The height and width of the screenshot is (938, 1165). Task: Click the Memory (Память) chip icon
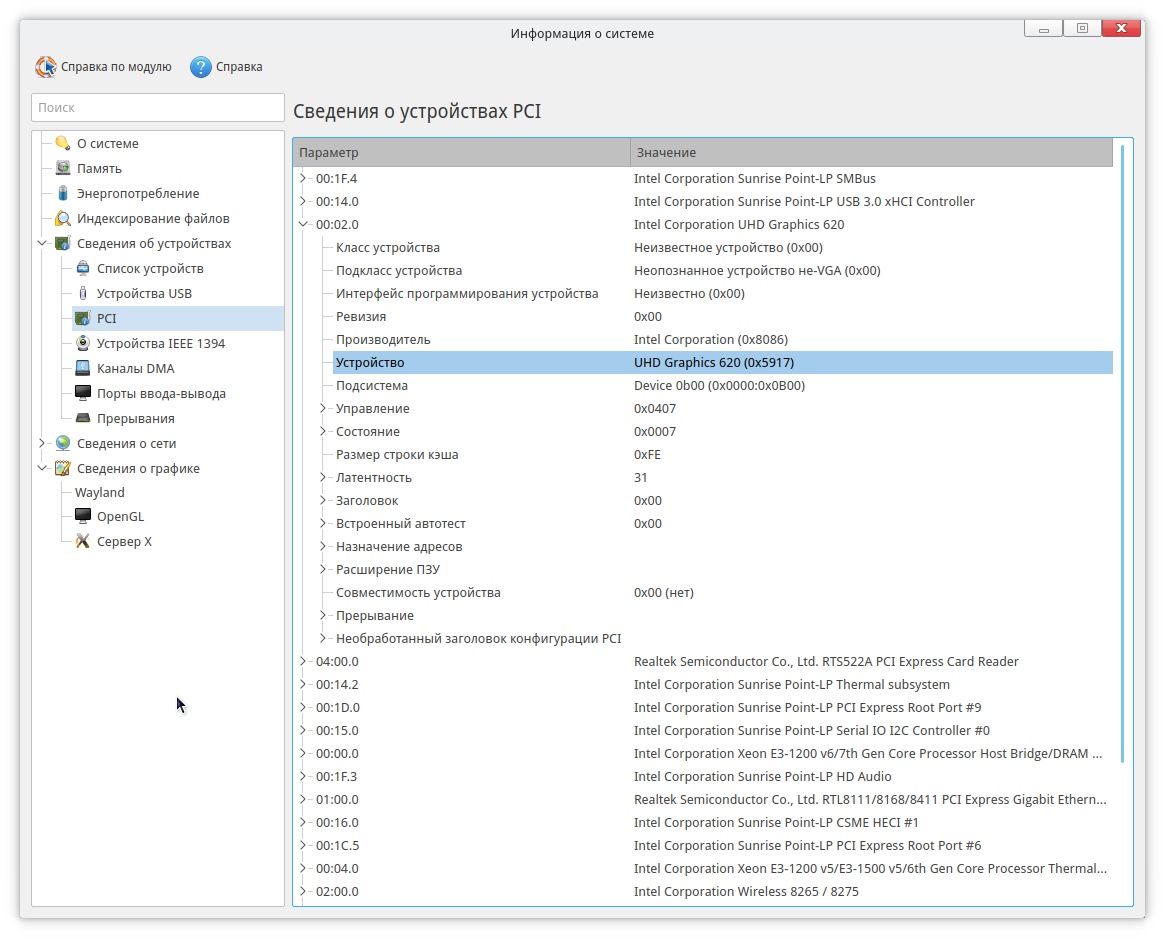point(63,169)
